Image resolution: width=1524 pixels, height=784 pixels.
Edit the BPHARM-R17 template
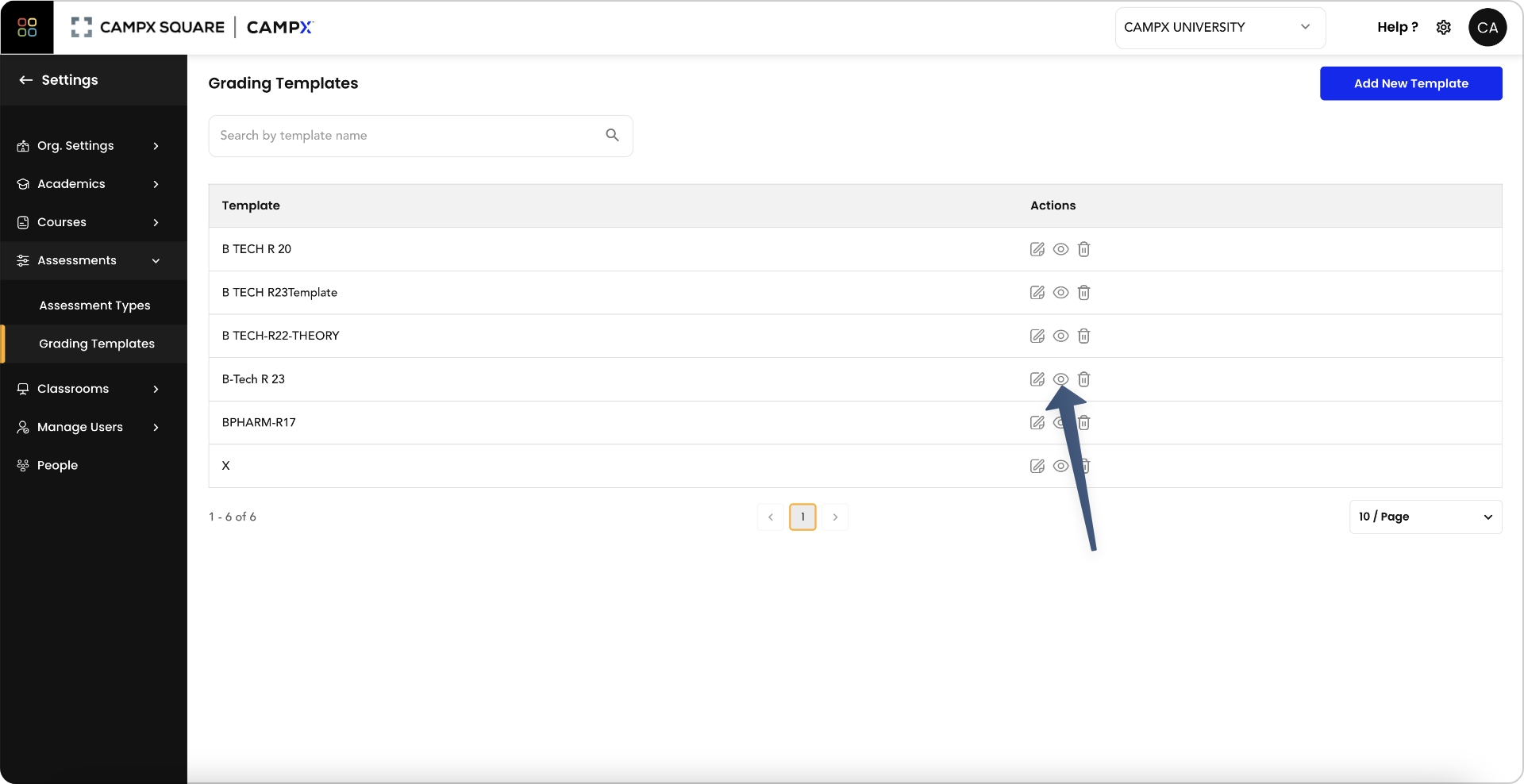click(x=1037, y=423)
